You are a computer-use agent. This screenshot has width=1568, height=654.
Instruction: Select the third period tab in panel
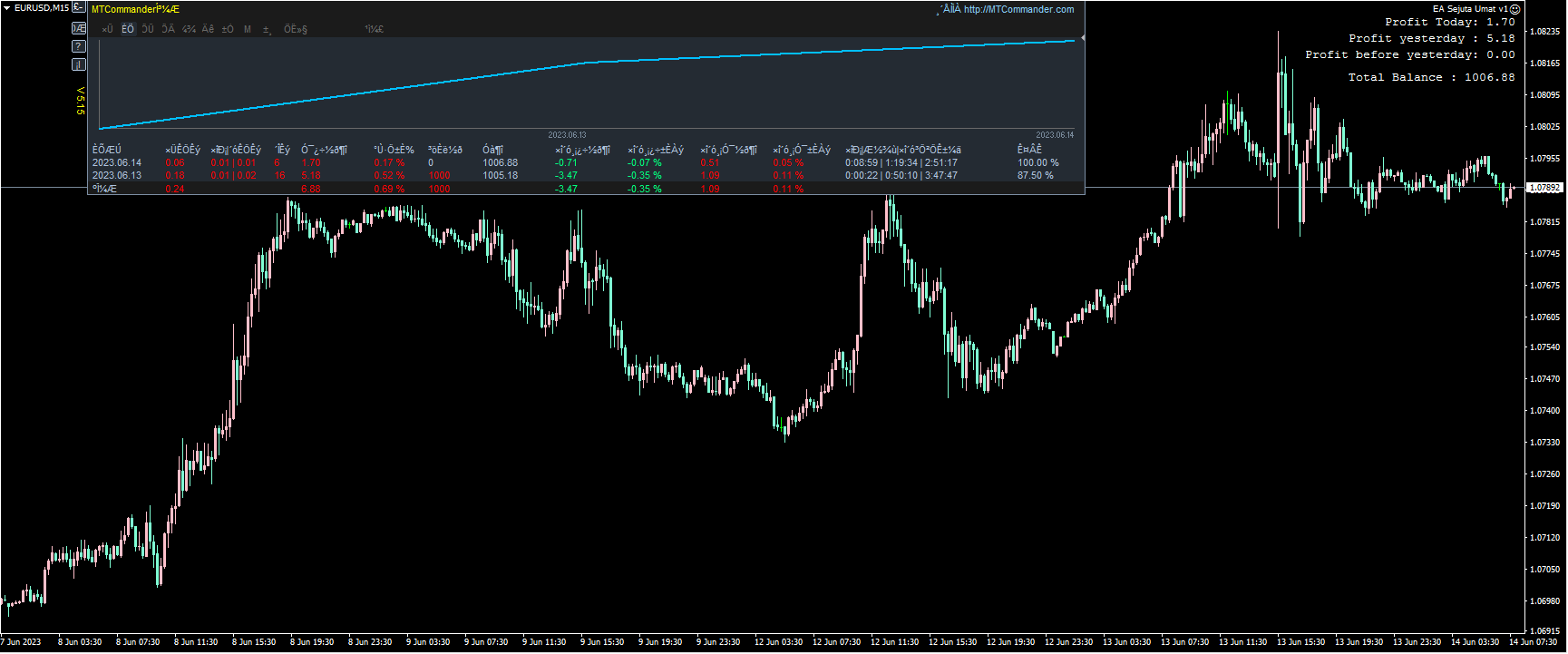(148, 29)
